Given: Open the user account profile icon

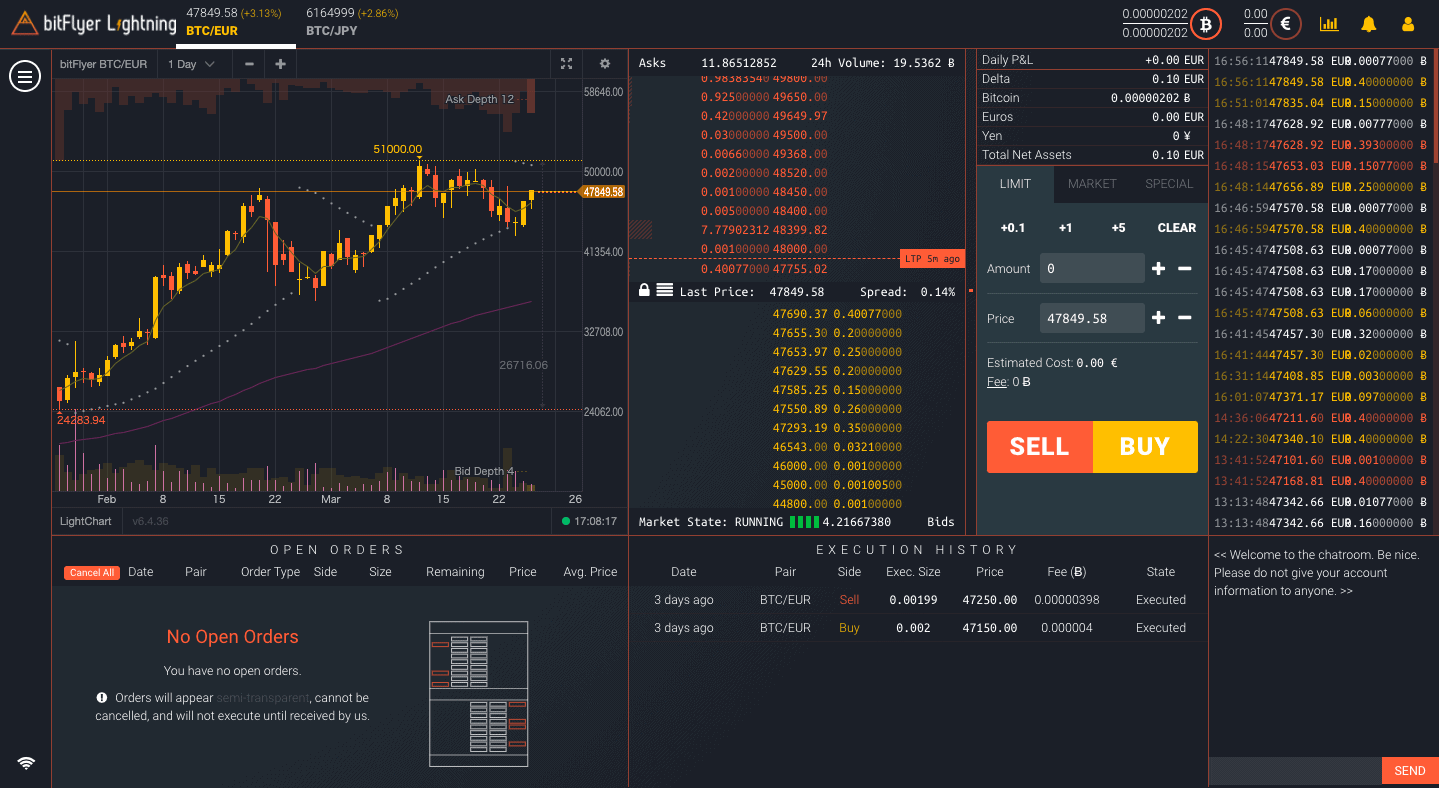Looking at the screenshot, I should [x=1409, y=24].
